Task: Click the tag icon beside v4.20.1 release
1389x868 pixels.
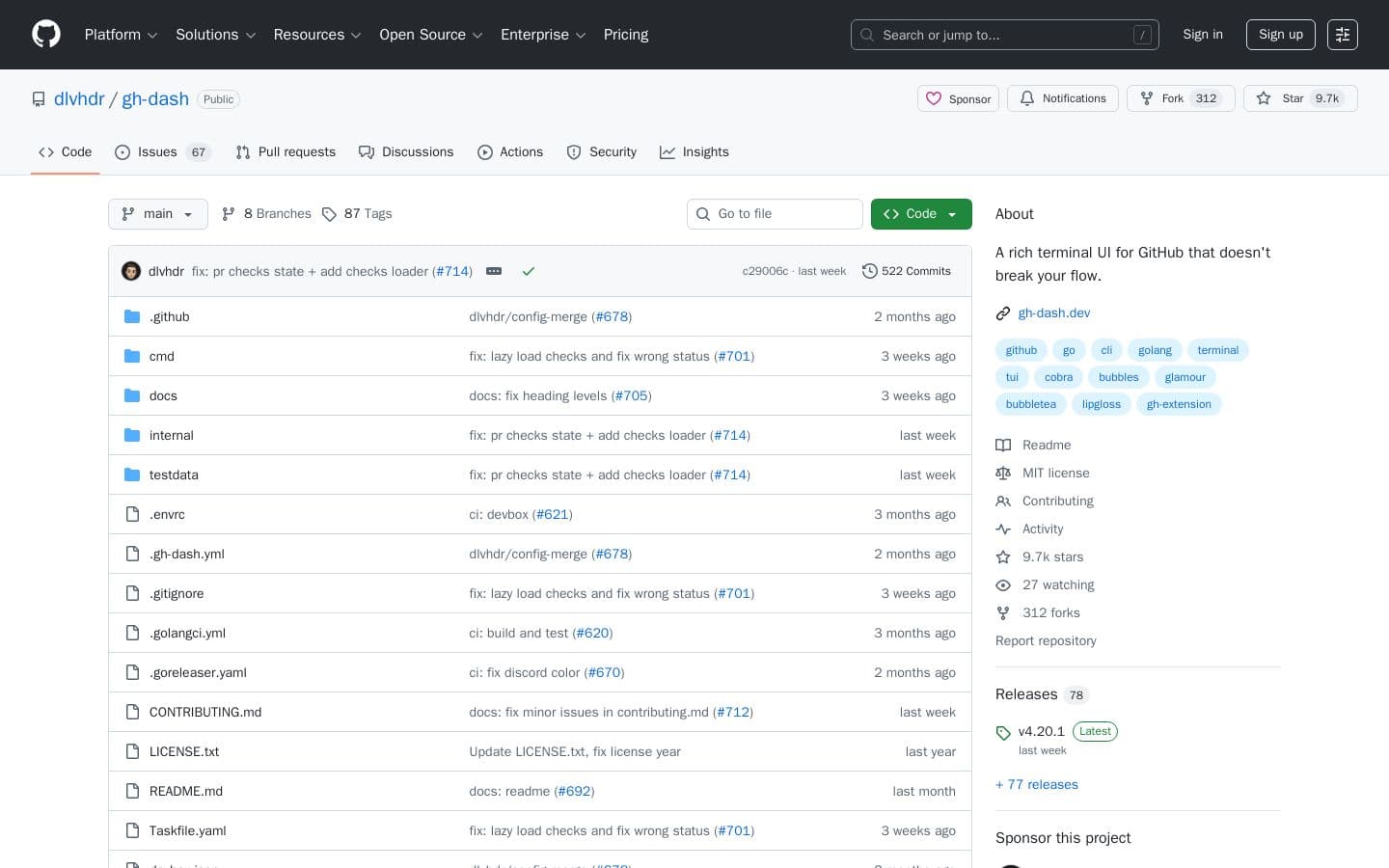Action: [x=1003, y=733]
